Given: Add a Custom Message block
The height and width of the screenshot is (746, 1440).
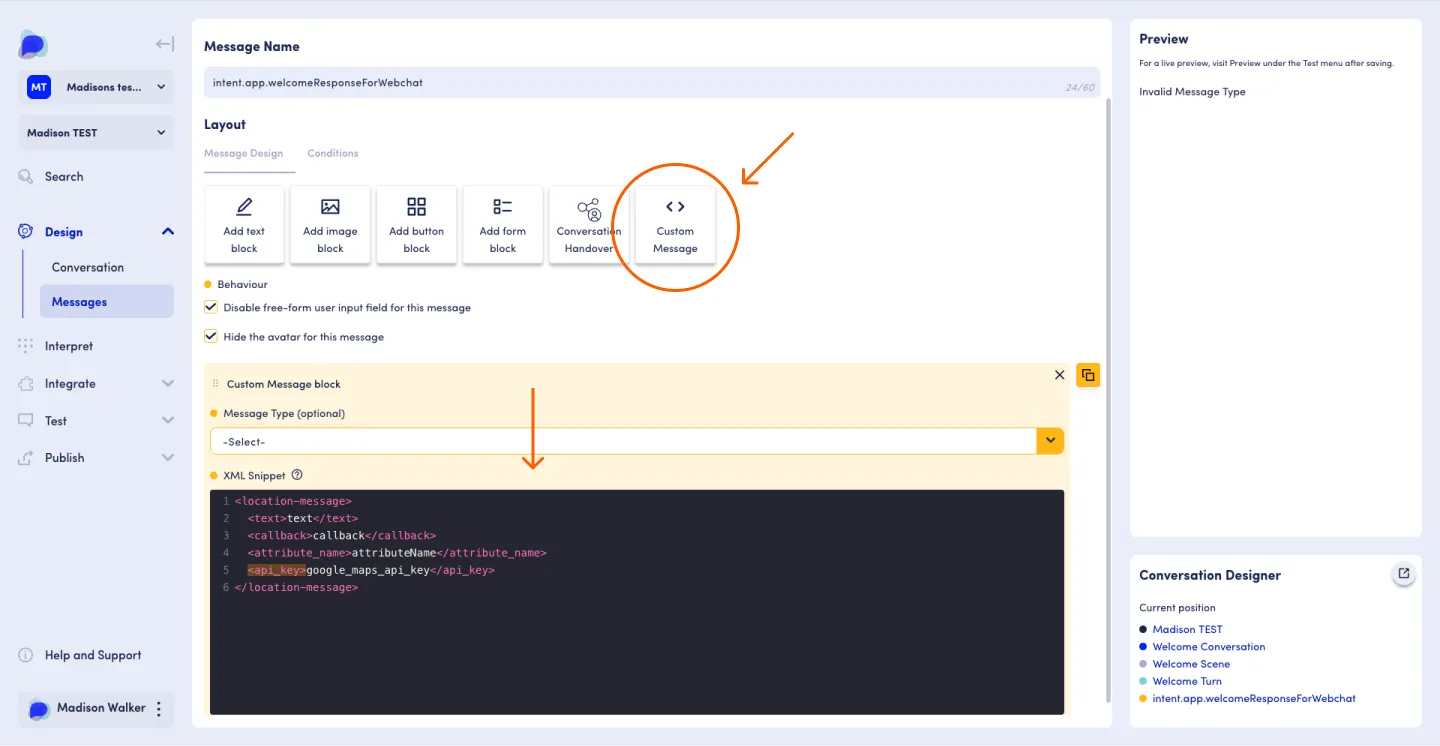Looking at the screenshot, I should (x=675, y=225).
